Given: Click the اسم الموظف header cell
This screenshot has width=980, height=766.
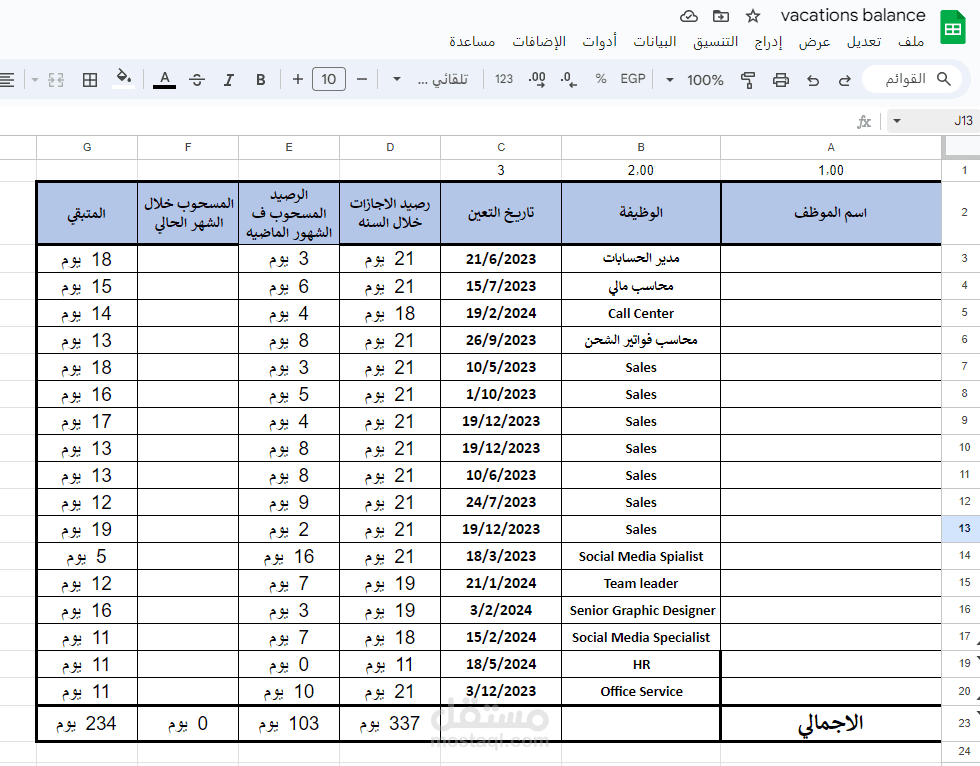Looking at the screenshot, I should tap(831, 213).
